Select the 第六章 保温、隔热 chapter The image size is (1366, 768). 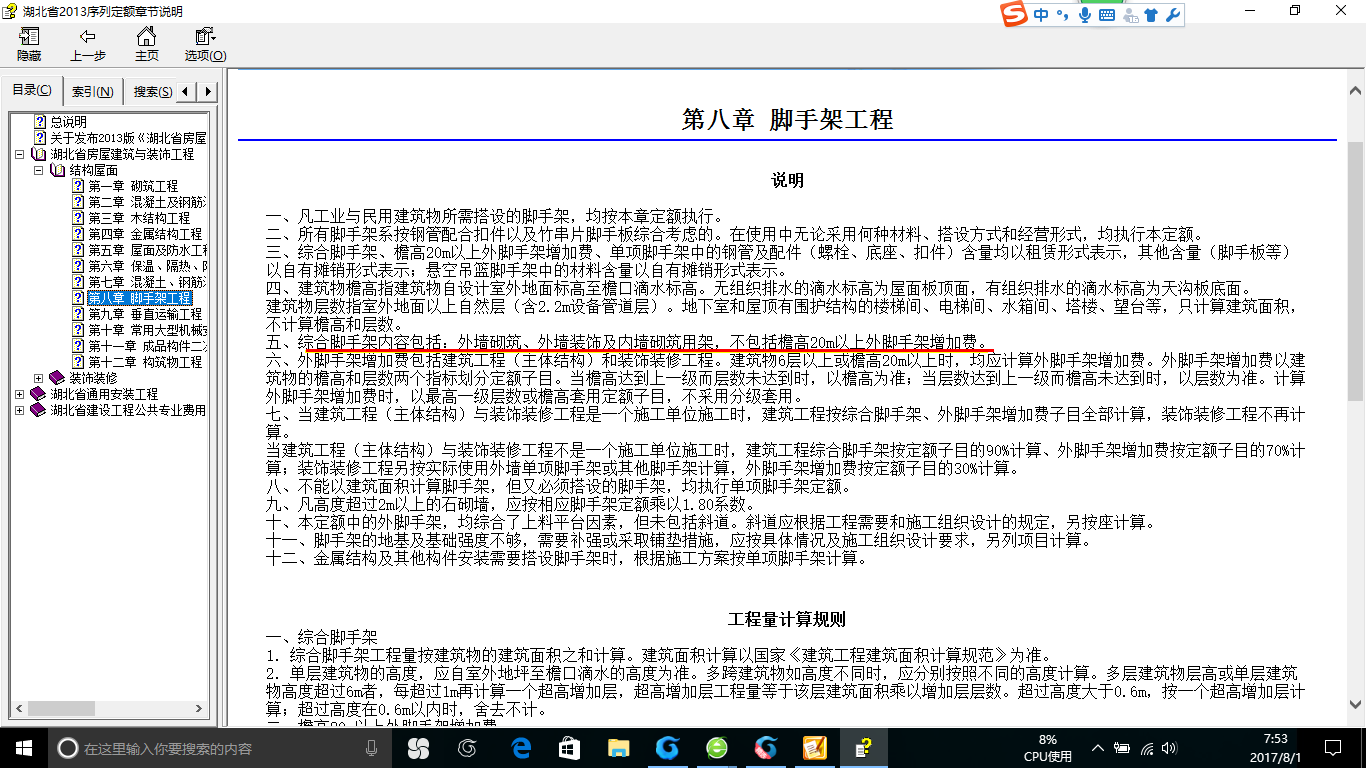tap(147, 266)
